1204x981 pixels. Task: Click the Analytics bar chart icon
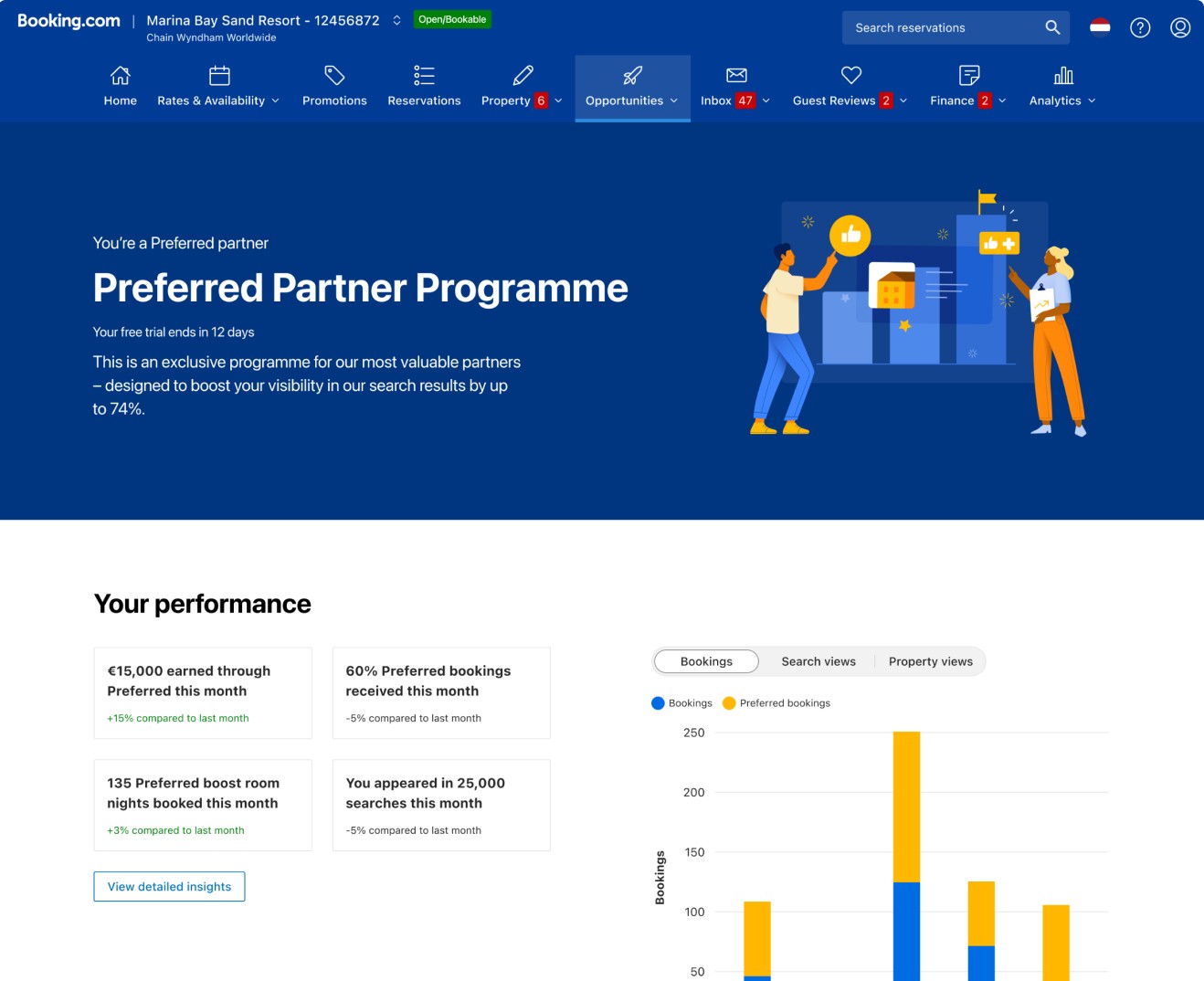[x=1063, y=75]
